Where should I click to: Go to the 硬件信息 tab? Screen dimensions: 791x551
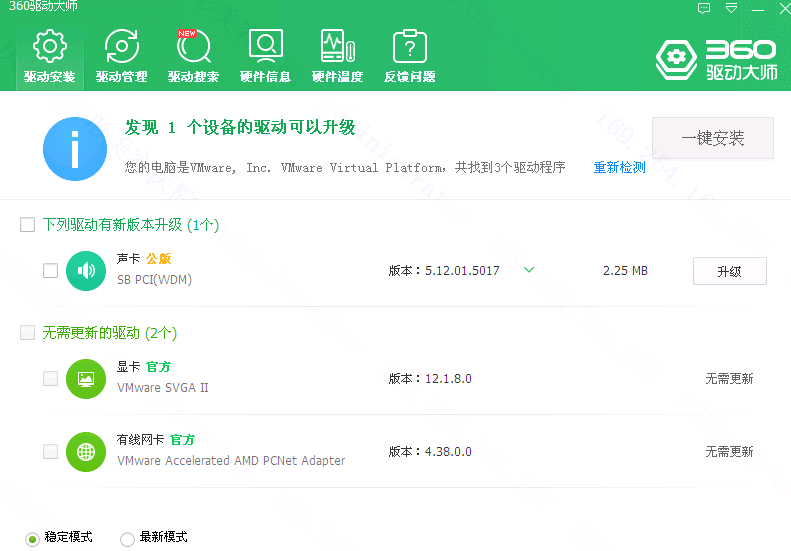click(x=265, y=56)
